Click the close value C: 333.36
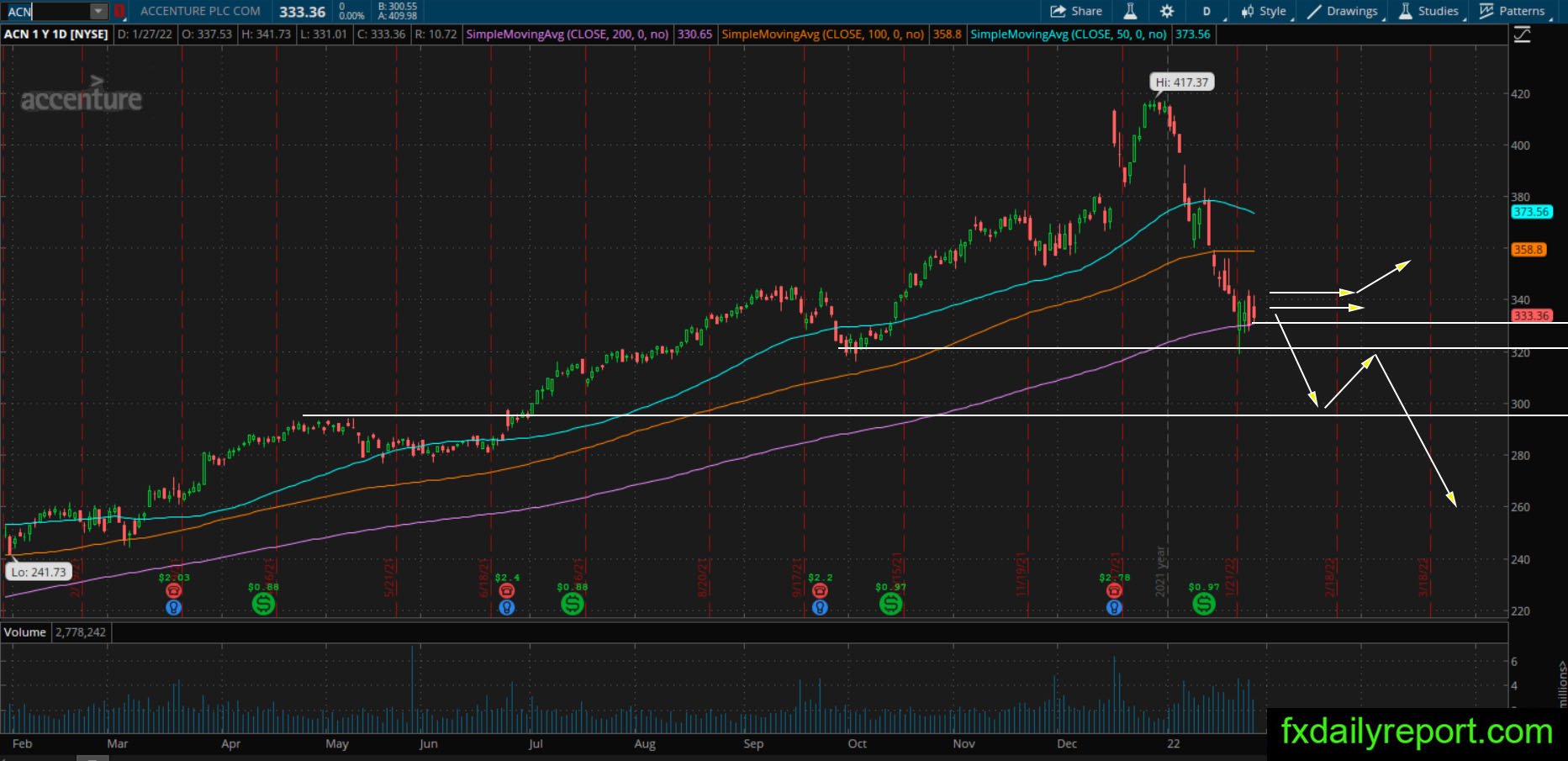Image resolution: width=1568 pixels, height=761 pixels. tap(381, 34)
